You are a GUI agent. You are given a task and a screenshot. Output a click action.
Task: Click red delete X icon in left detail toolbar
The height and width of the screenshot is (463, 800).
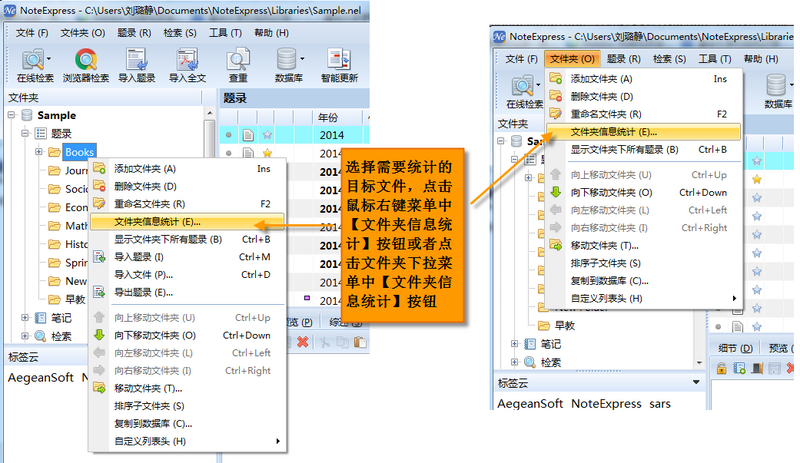tap(303, 342)
